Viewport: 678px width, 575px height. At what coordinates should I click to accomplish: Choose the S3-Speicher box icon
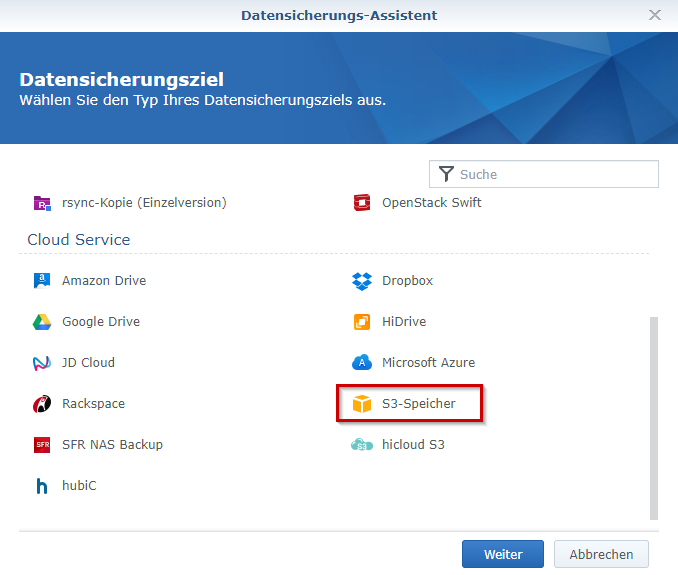[x=362, y=404]
